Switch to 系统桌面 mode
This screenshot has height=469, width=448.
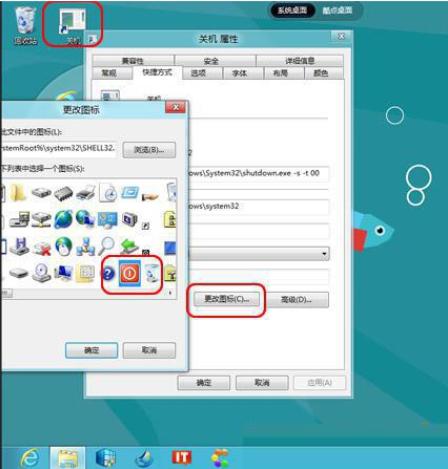click(x=292, y=10)
